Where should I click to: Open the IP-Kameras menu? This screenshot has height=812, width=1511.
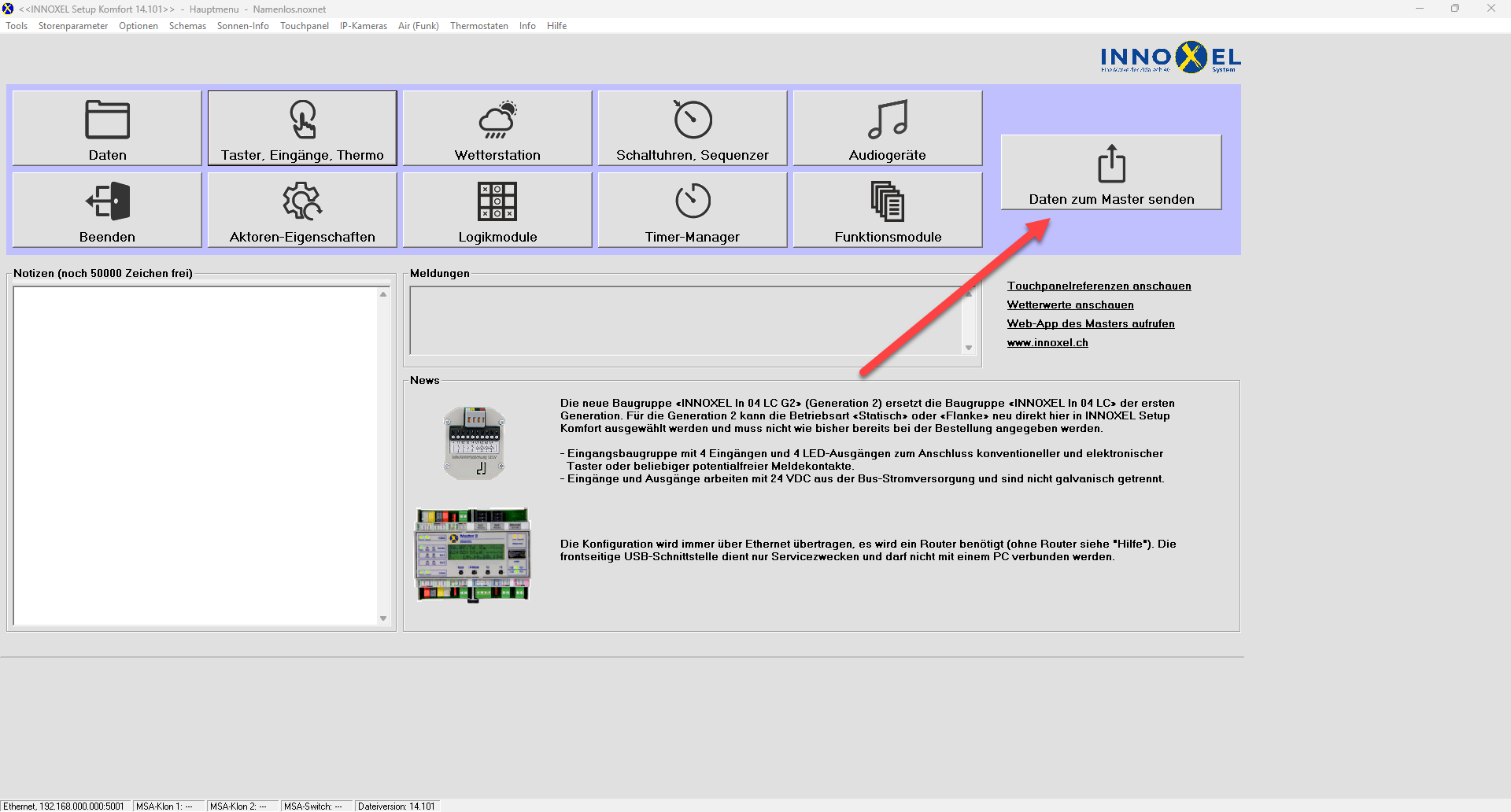tap(364, 26)
